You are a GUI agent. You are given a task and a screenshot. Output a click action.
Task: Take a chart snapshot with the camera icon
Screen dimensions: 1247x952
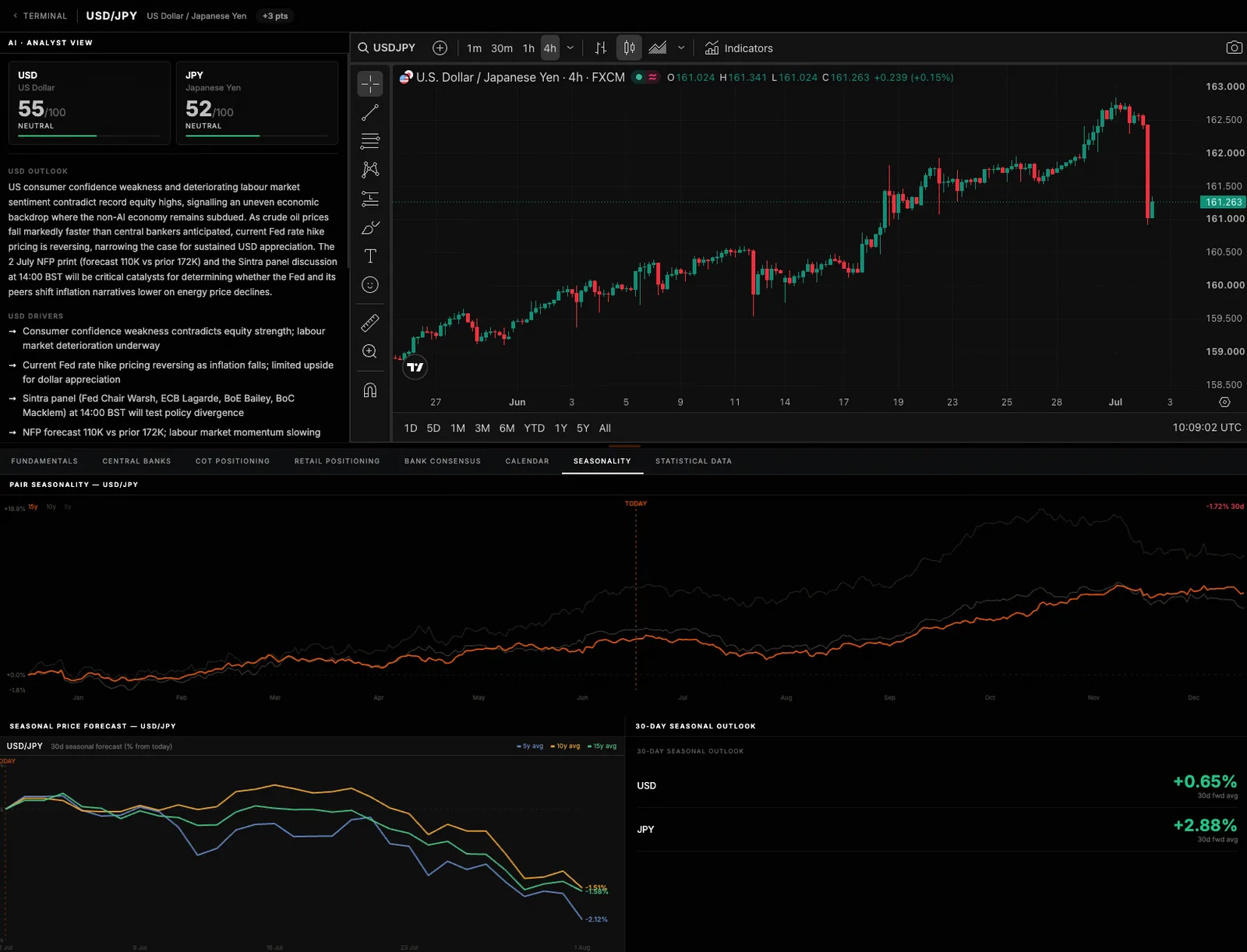1235,48
